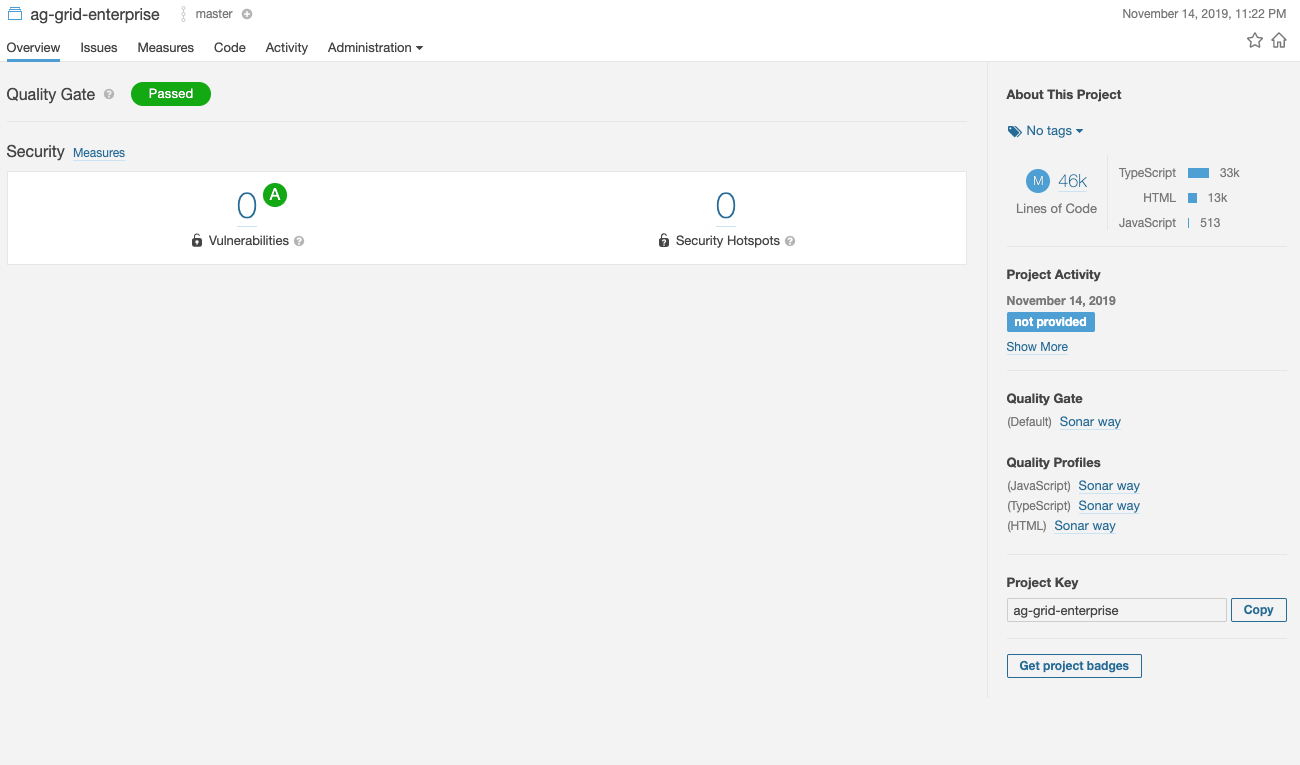Click Show More under Project Activity
The height and width of the screenshot is (765, 1300).
click(1037, 347)
